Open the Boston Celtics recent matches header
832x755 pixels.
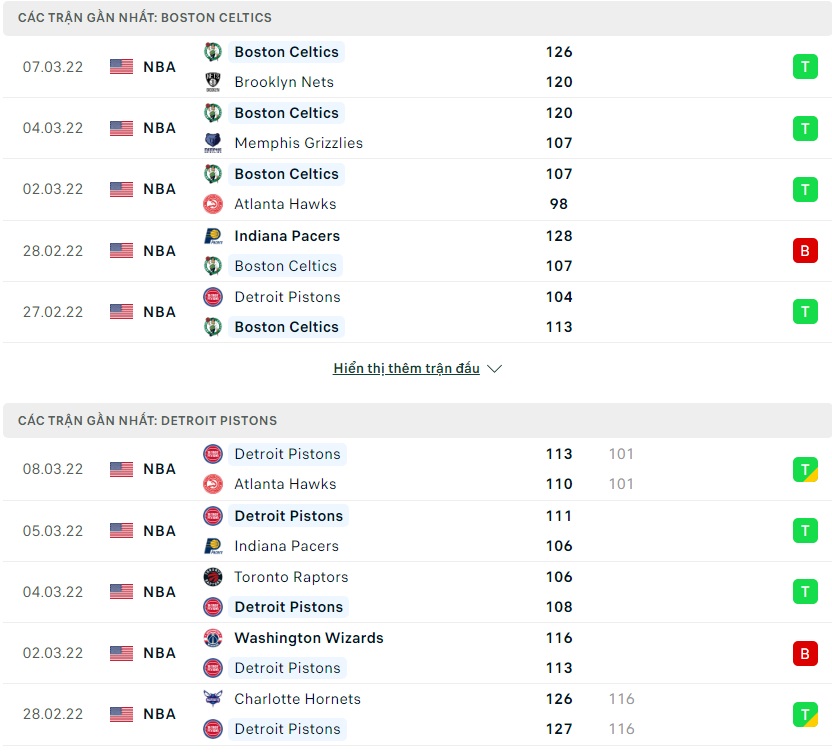click(145, 18)
